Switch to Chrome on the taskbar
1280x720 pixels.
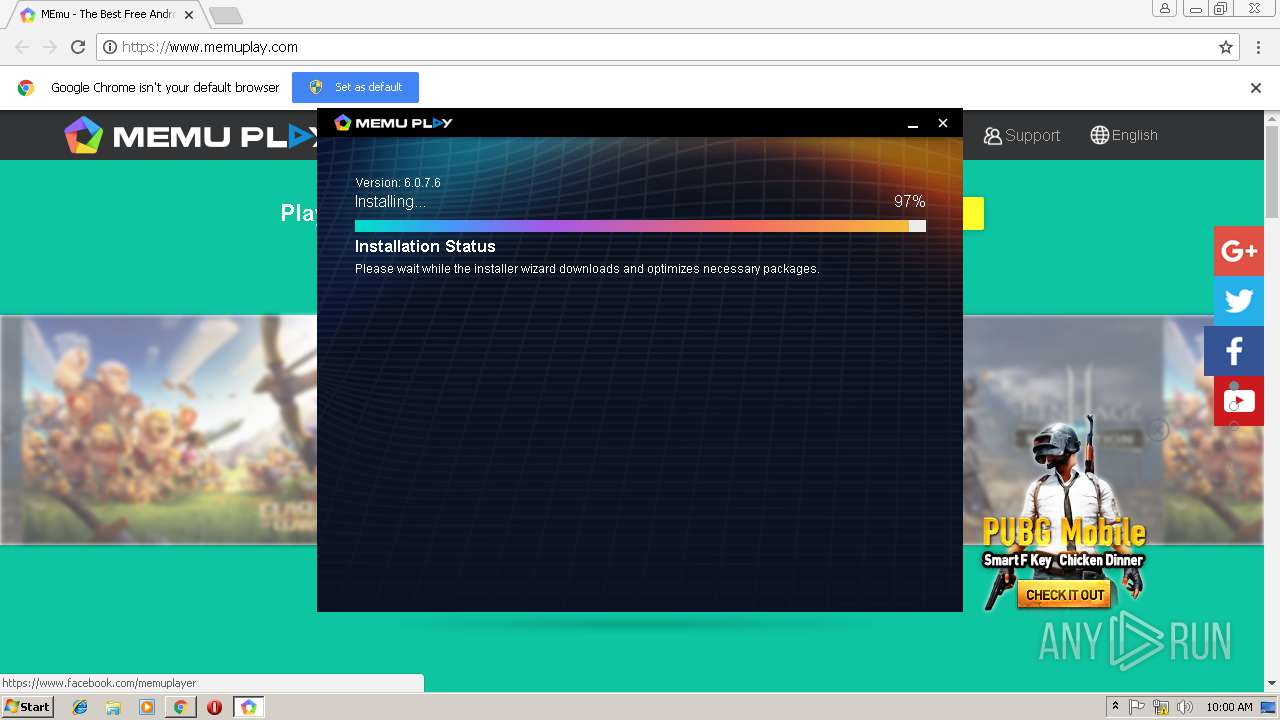pyautogui.click(x=180, y=707)
